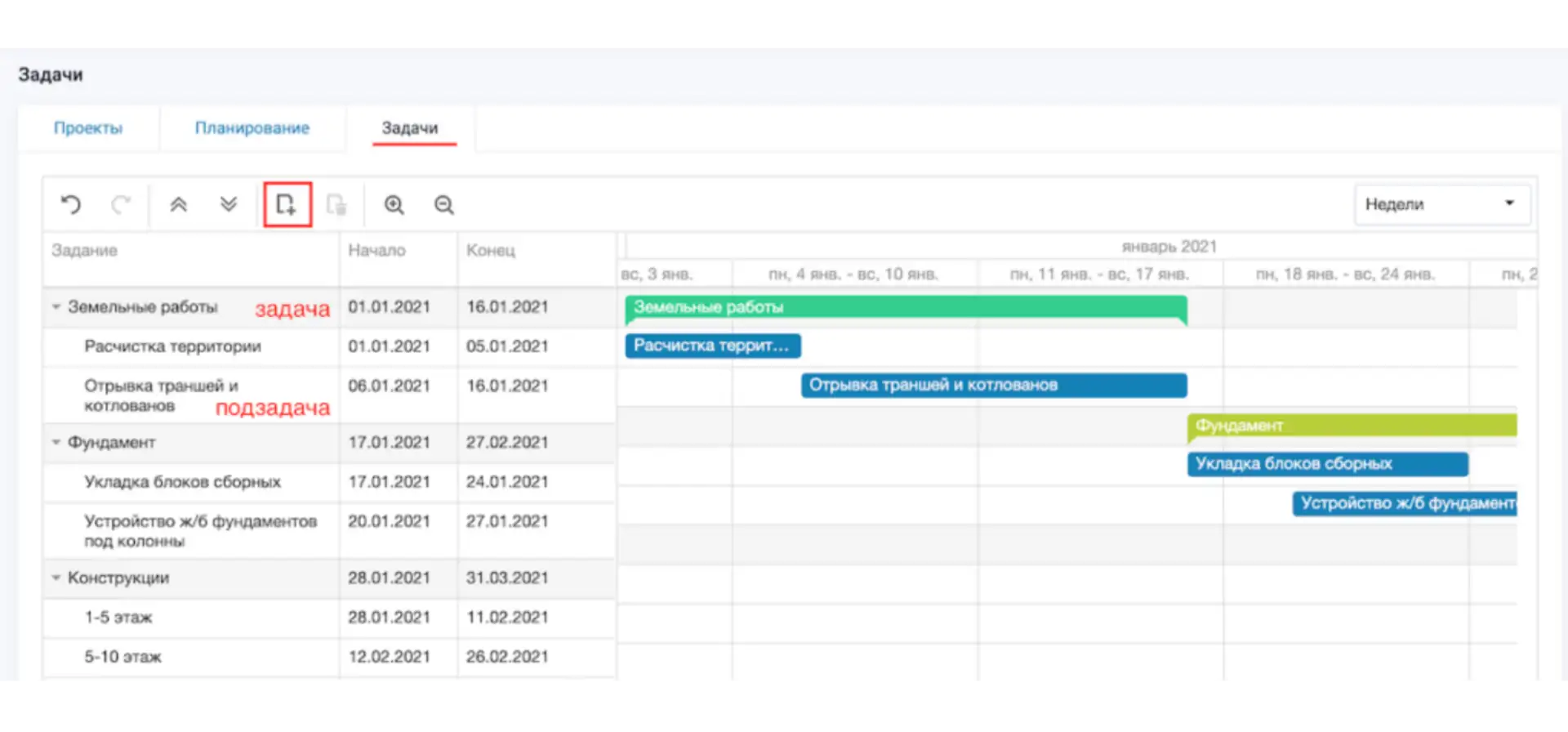Select the Отрывка траншей и котлованов bar
The height and width of the screenshot is (732, 1568).
[x=994, y=385]
